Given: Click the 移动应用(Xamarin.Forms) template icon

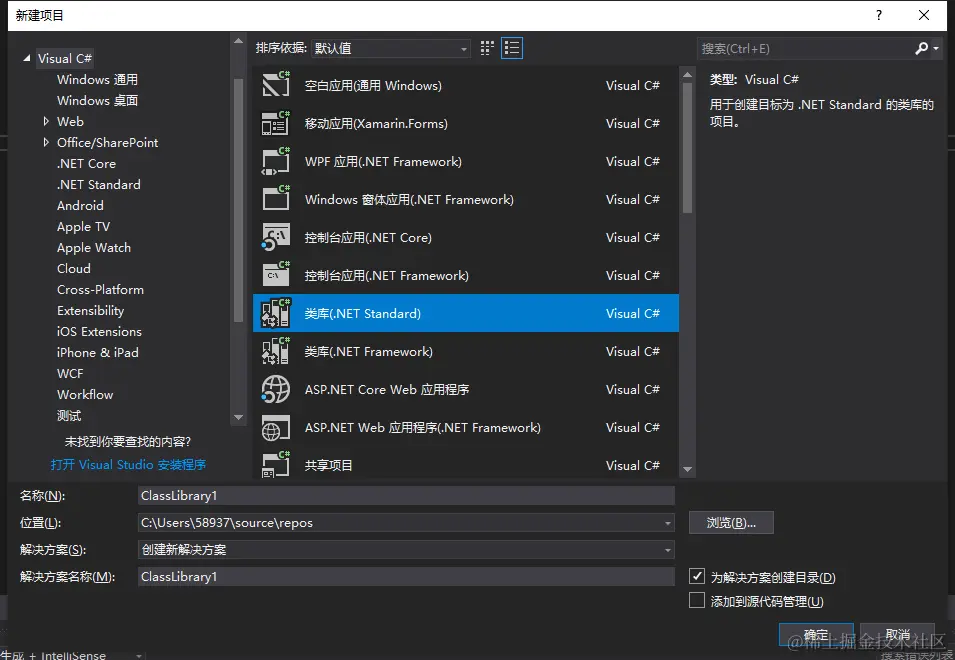Looking at the screenshot, I should pyautogui.click(x=276, y=123).
